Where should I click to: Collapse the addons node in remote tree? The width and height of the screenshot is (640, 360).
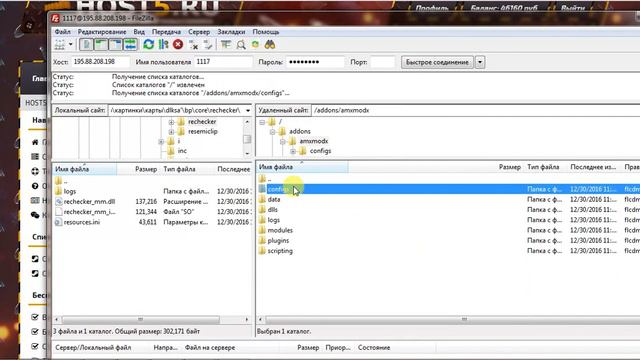coord(273,132)
